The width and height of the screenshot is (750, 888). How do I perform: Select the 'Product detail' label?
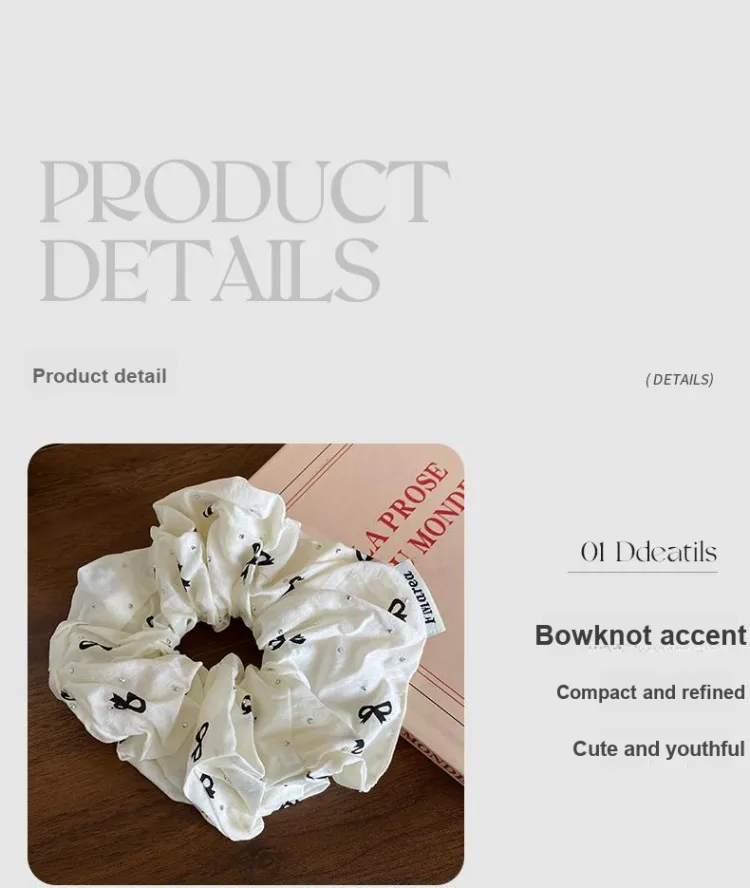(x=99, y=376)
